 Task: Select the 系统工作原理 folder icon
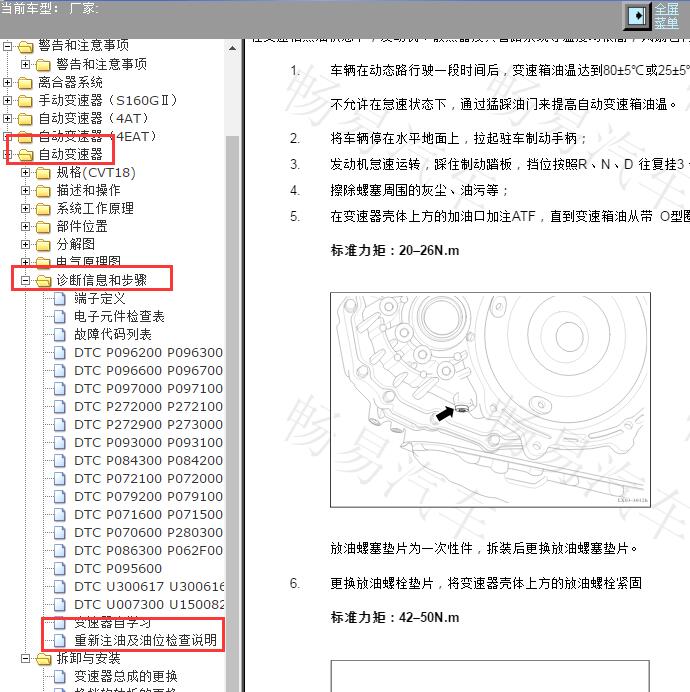click(x=43, y=209)
